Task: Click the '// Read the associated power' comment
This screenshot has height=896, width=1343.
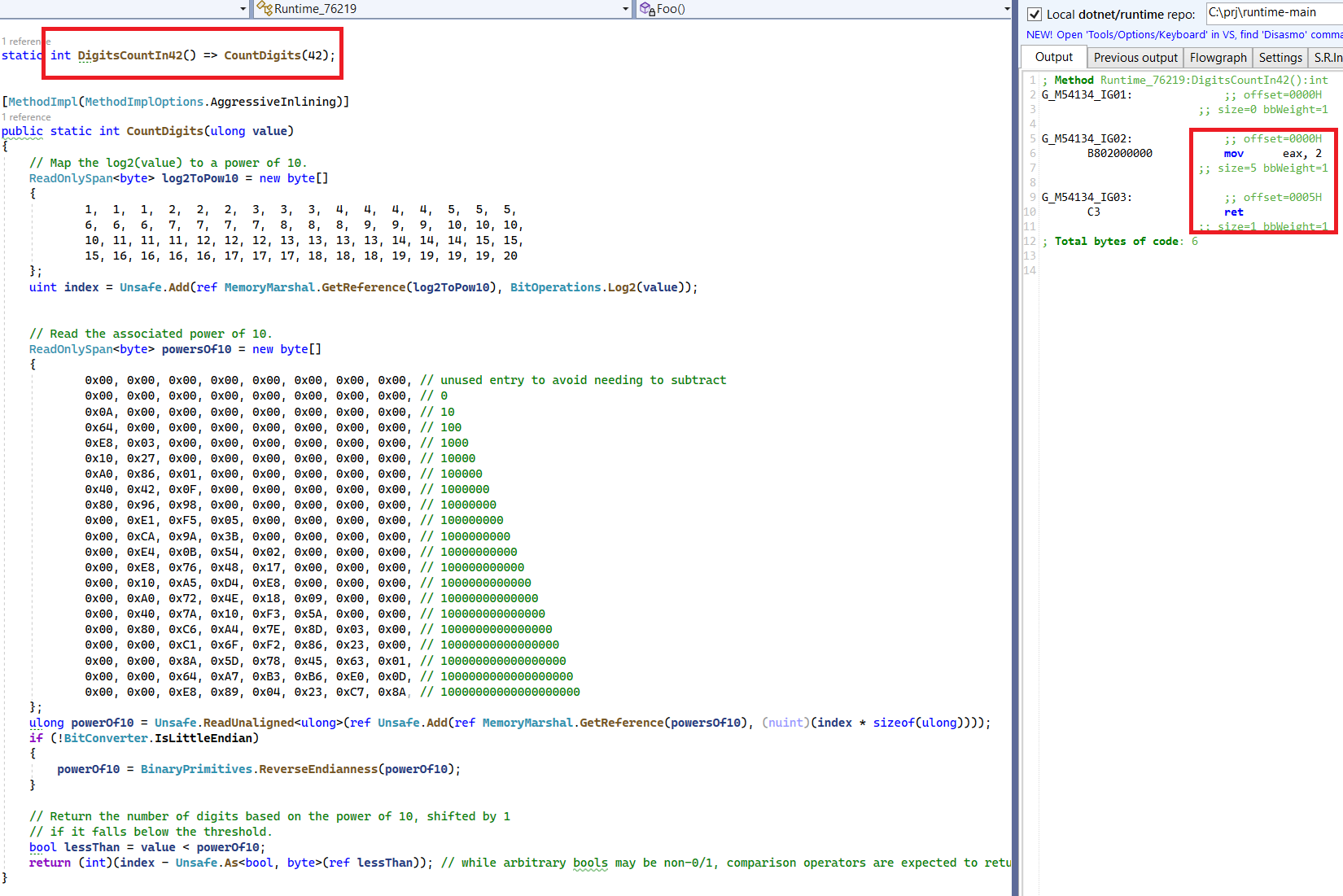Action: point(151,334)
